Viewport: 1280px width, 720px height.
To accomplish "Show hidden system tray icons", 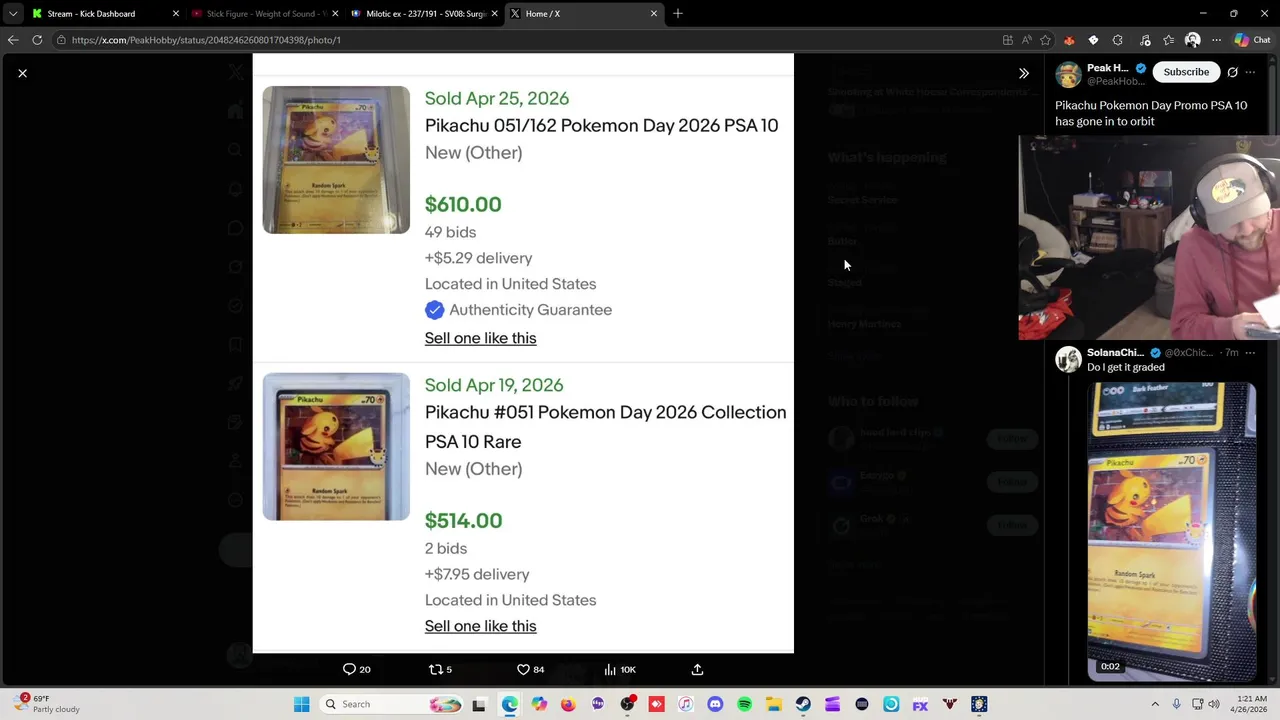I will [1155, 704].
